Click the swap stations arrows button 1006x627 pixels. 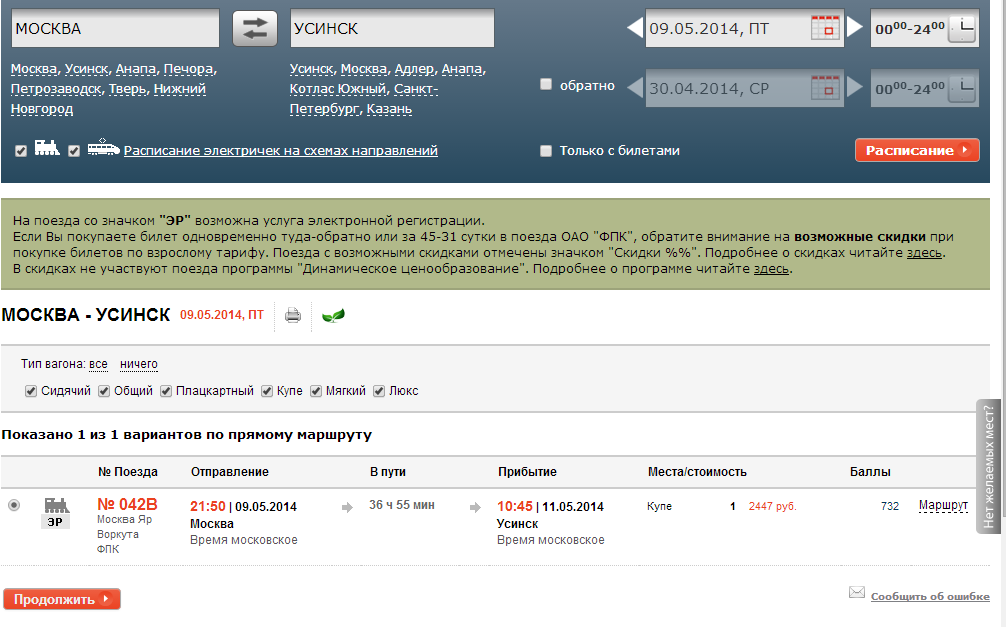point(254,29)
